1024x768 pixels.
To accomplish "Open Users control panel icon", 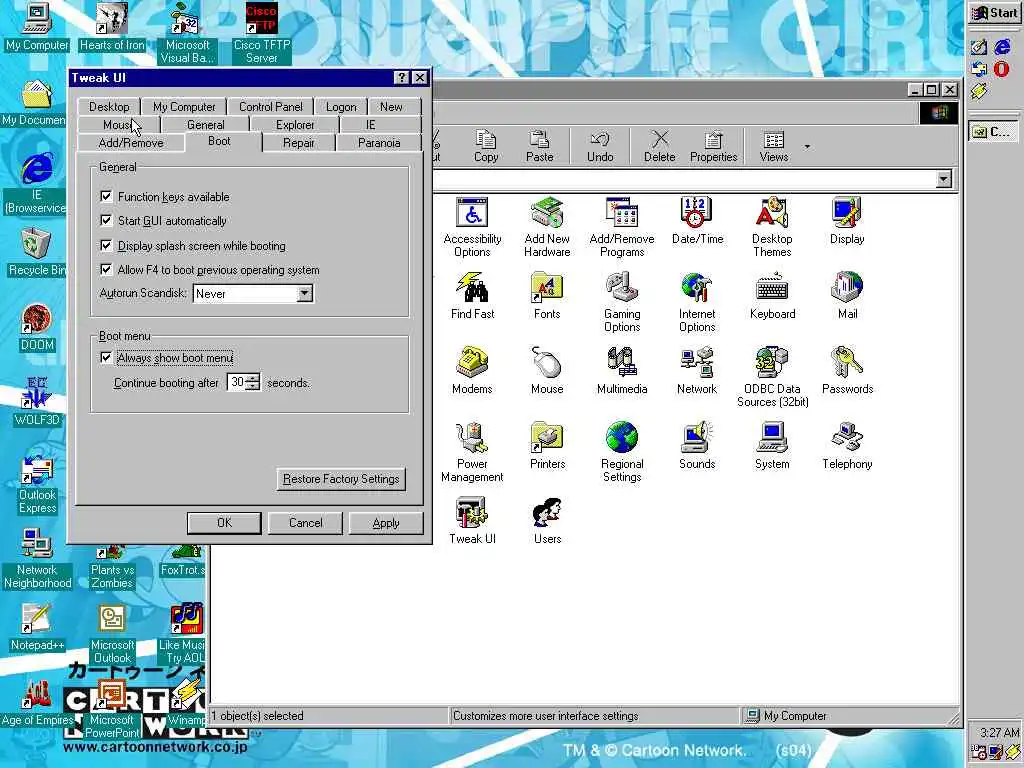I will [547, 521].
